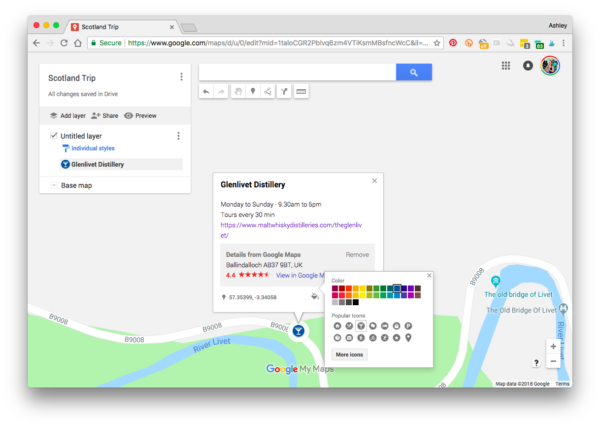Click the address bar URL
600x427 pixels.
[278, 43]
